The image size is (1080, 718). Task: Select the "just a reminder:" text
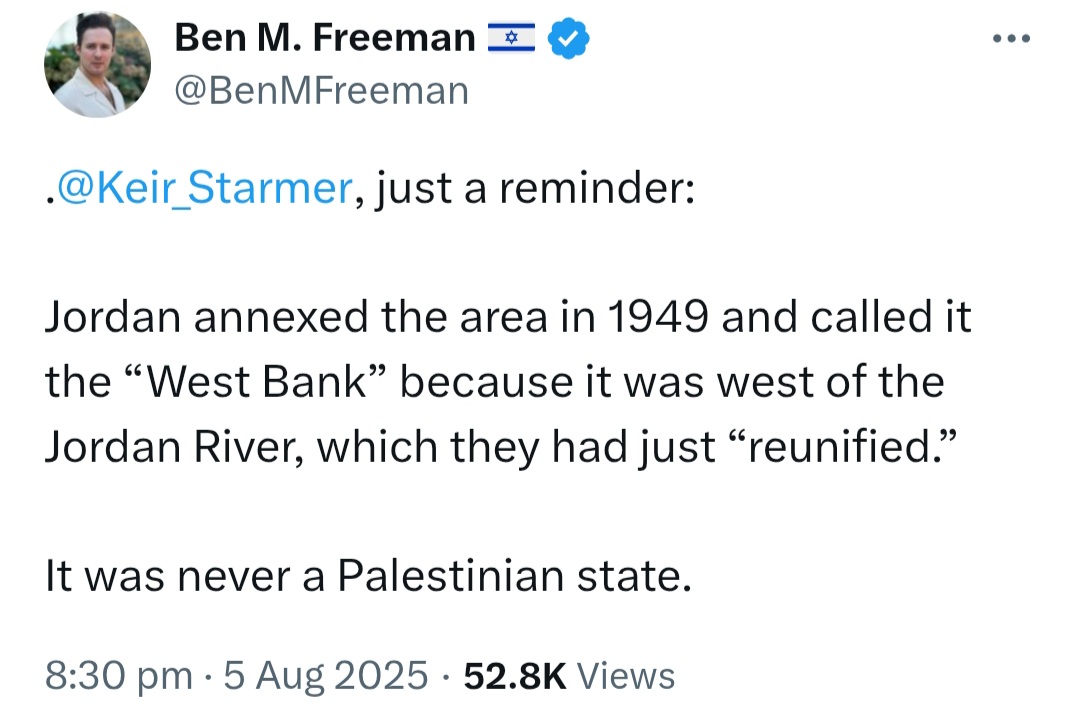coord(535,187)
